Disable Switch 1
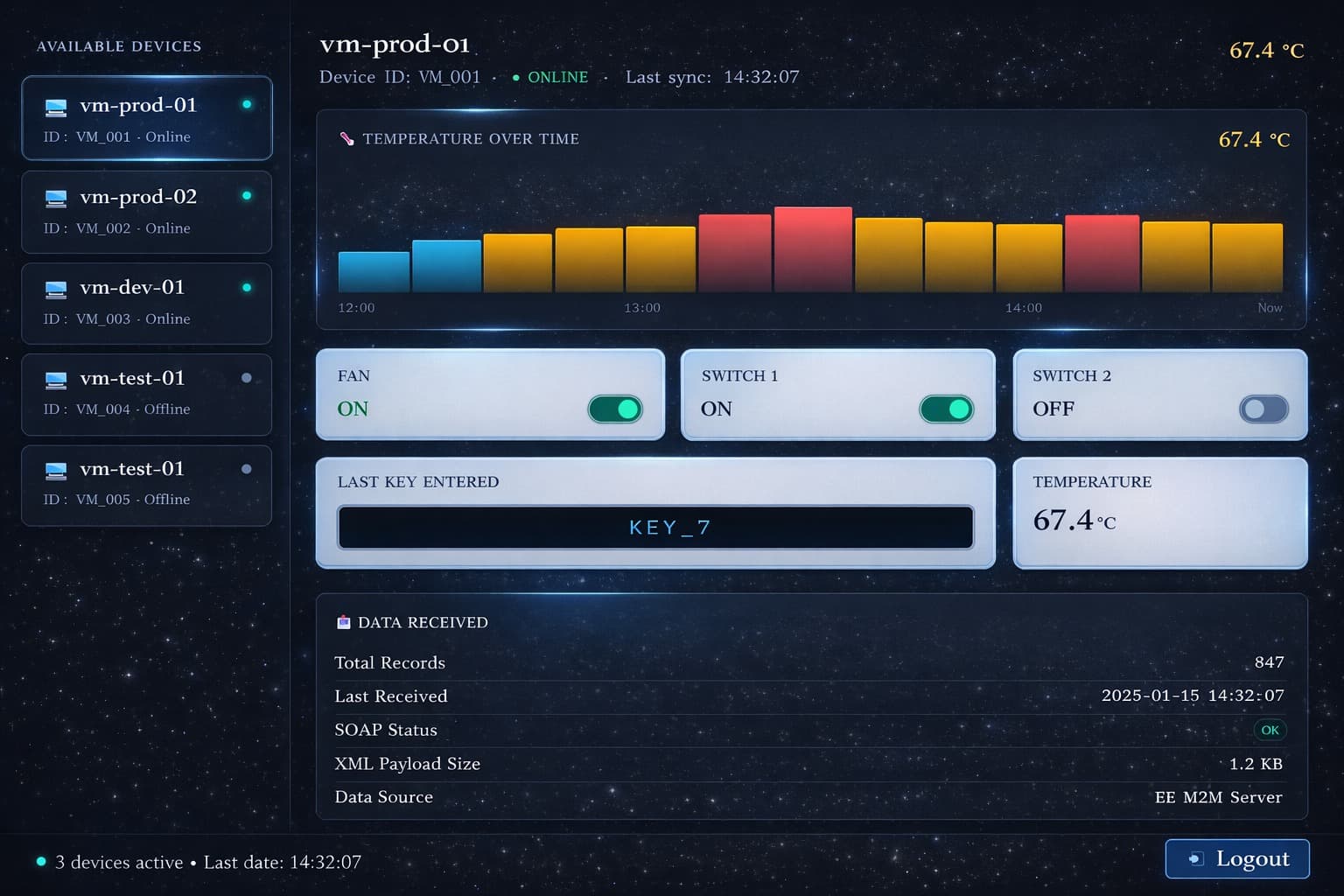 [x=948, y=409]
